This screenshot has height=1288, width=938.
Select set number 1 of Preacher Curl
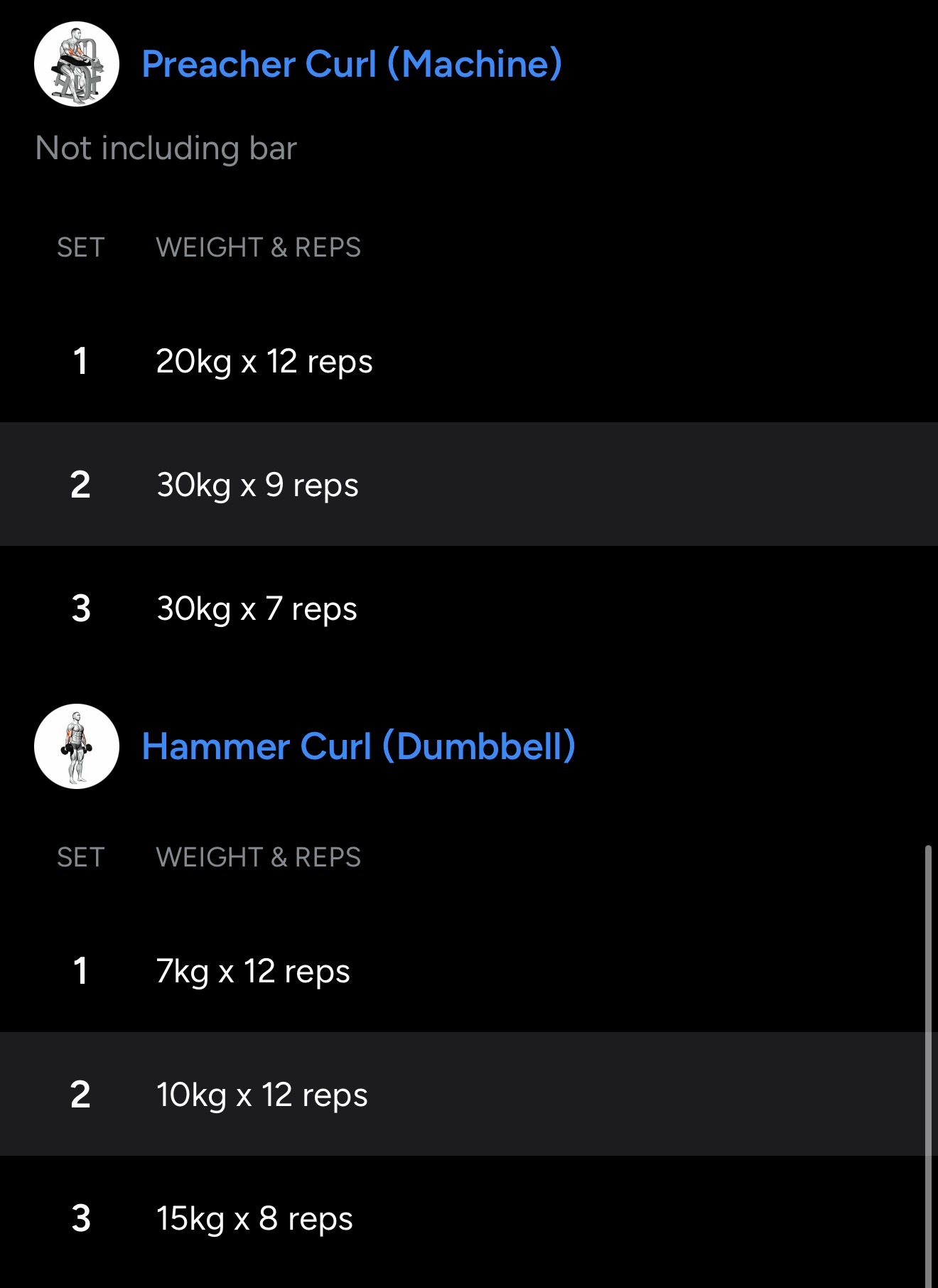pyautogui.click(x=80, y=361)
